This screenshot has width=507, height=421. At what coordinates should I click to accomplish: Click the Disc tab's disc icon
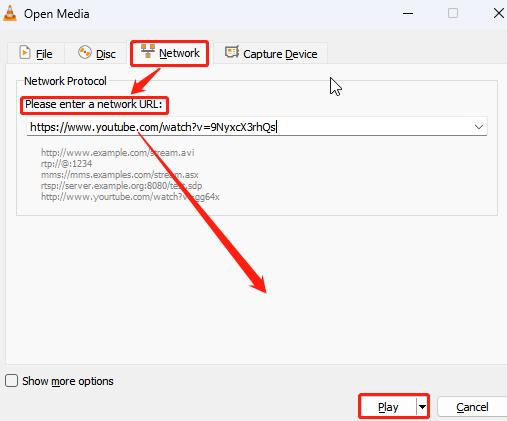pos(85,52)
